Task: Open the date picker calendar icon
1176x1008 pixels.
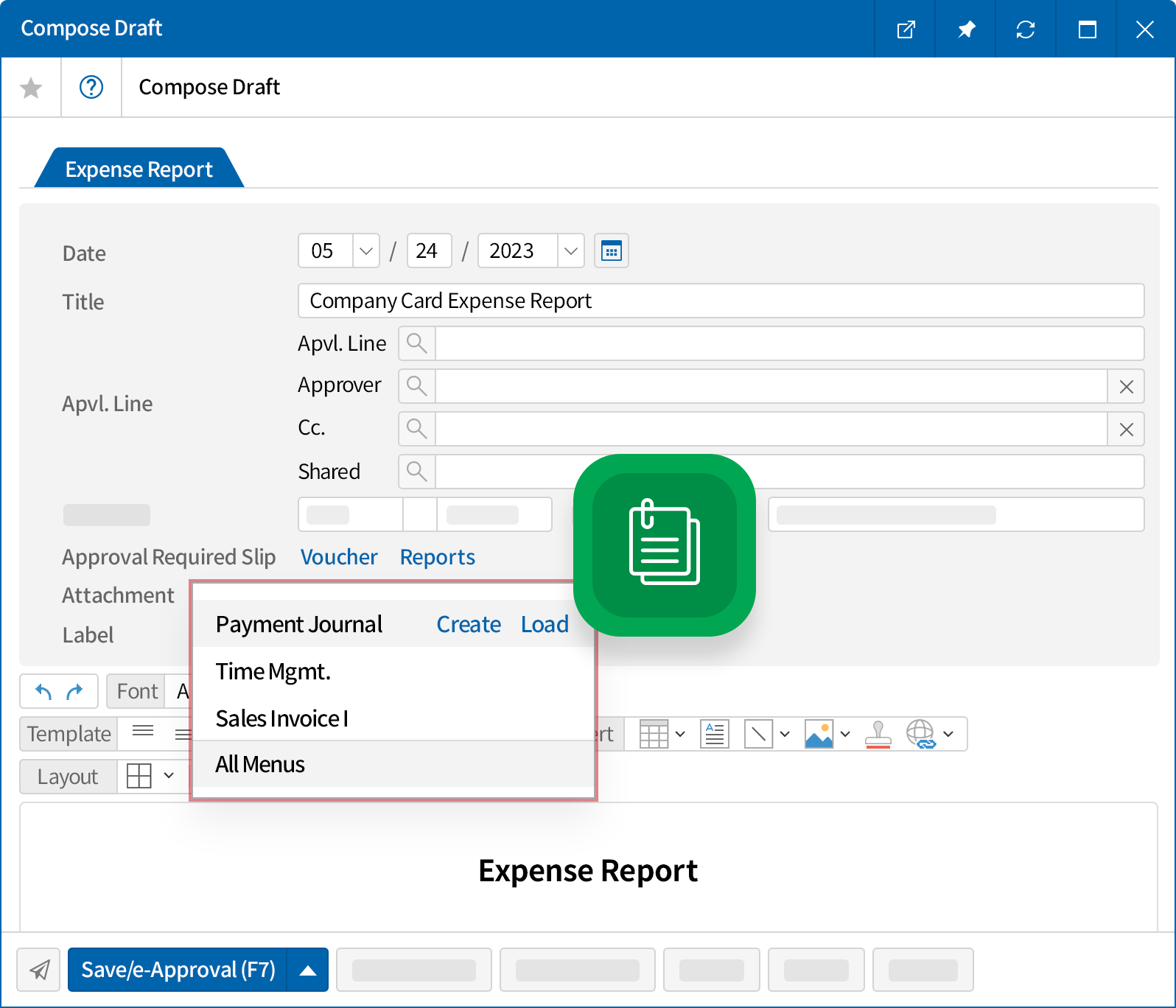Action: click(611, 251)
